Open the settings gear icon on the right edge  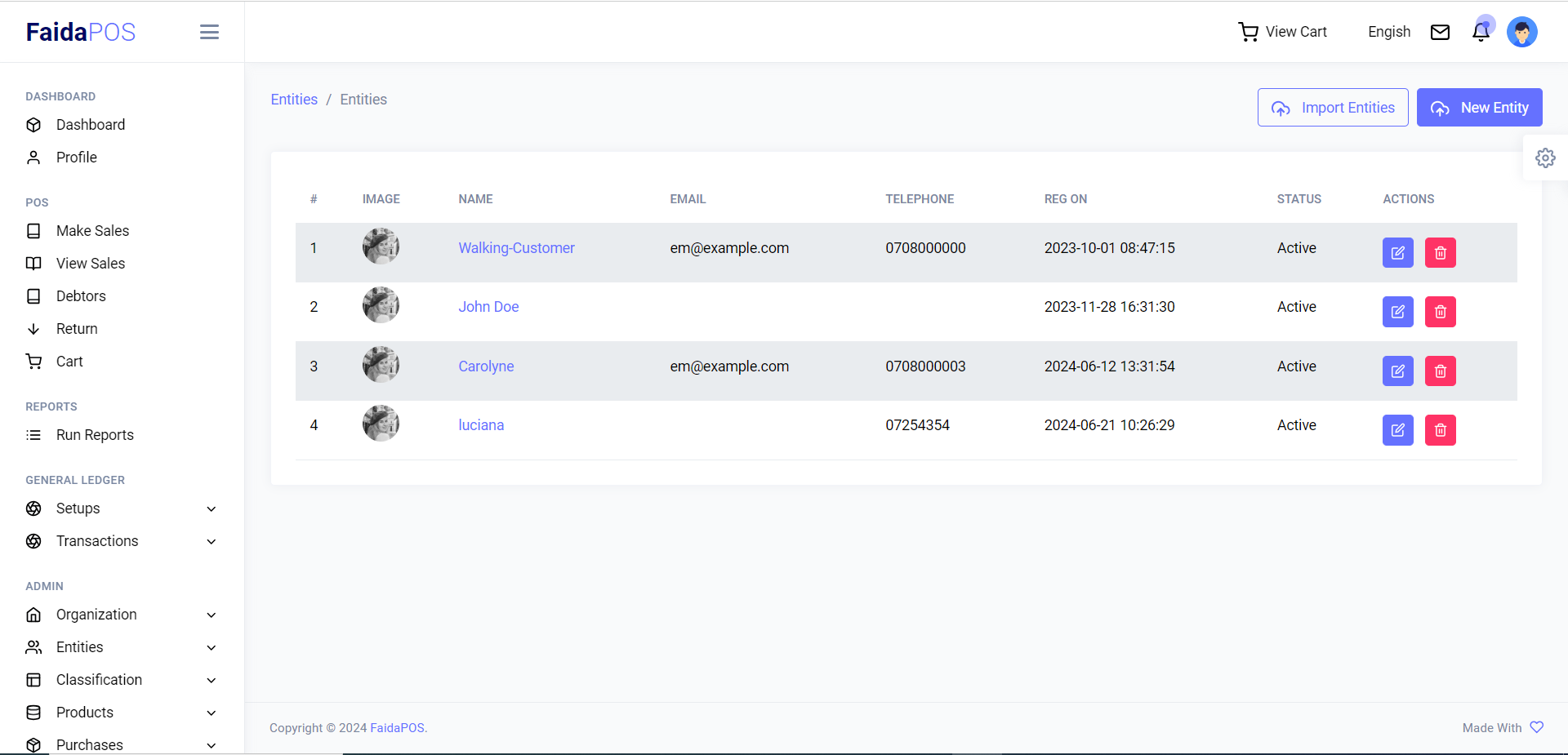[x=1545, y=158]
